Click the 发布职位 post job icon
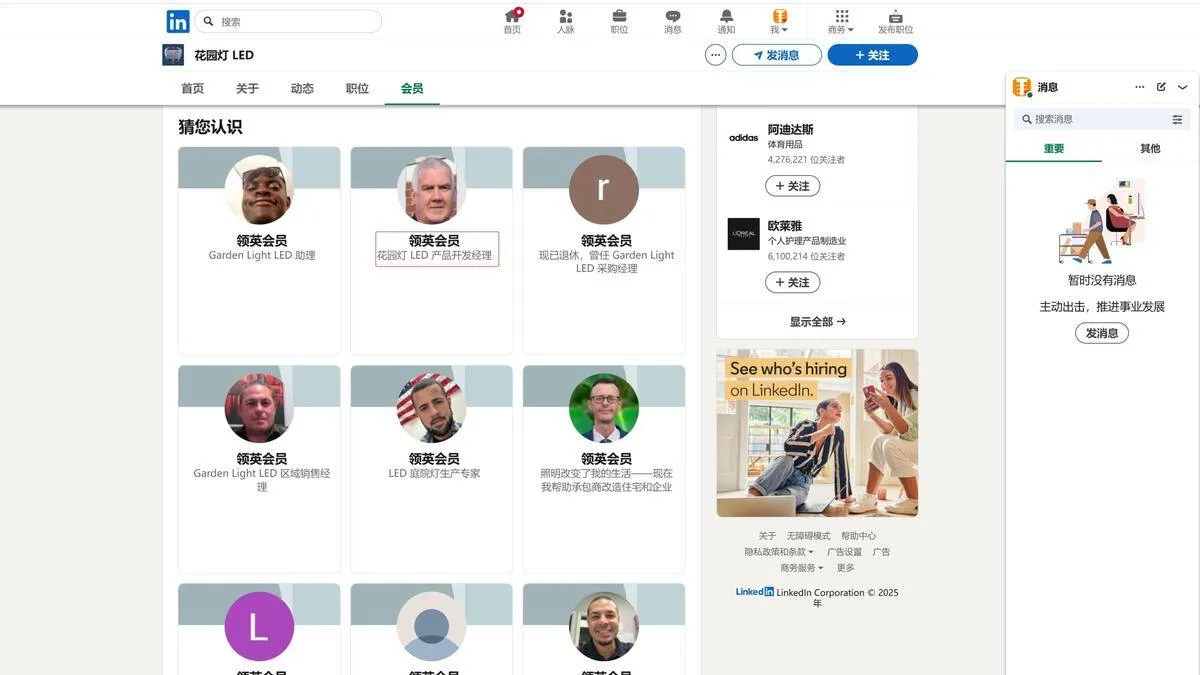Screen dimensions: 1200x675 coord(895,21)
